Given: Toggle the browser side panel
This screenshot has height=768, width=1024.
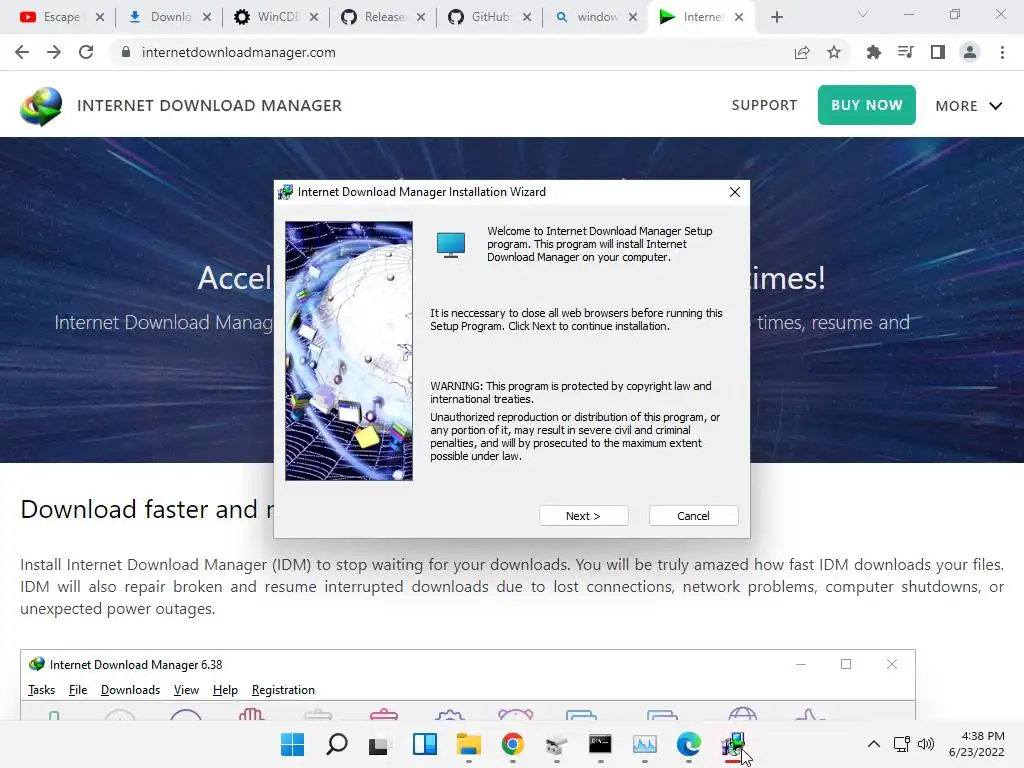Looking at the screenshot, I should [938, 52].
